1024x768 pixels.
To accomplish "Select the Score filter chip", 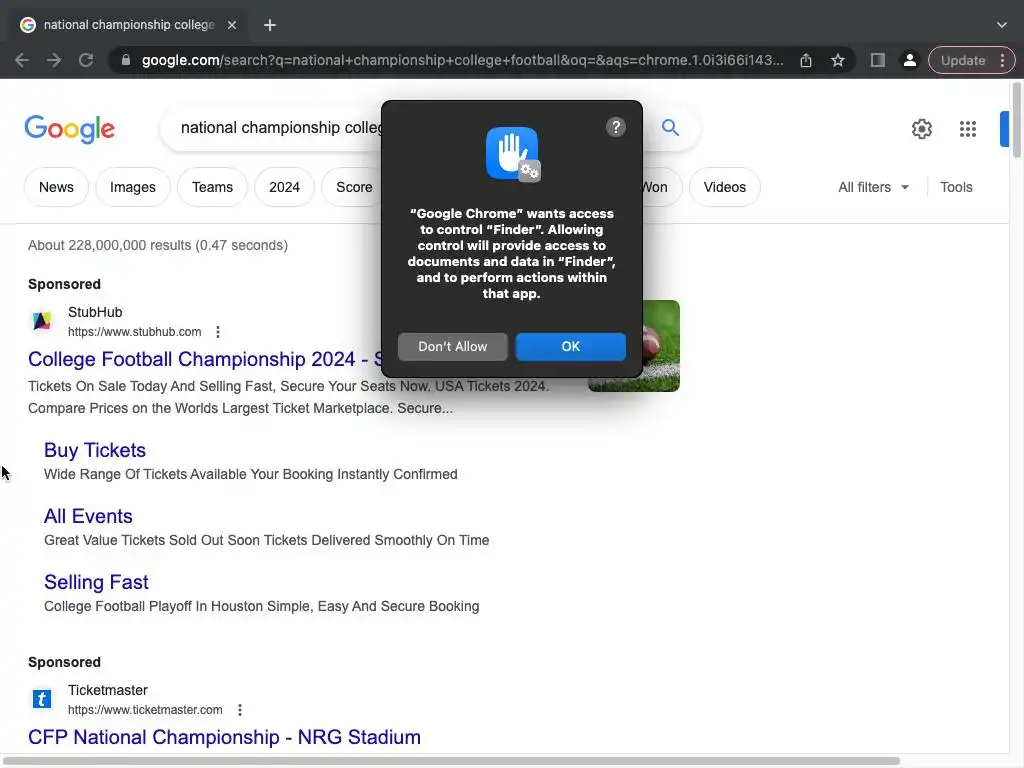I will click(x=353, y=187).
